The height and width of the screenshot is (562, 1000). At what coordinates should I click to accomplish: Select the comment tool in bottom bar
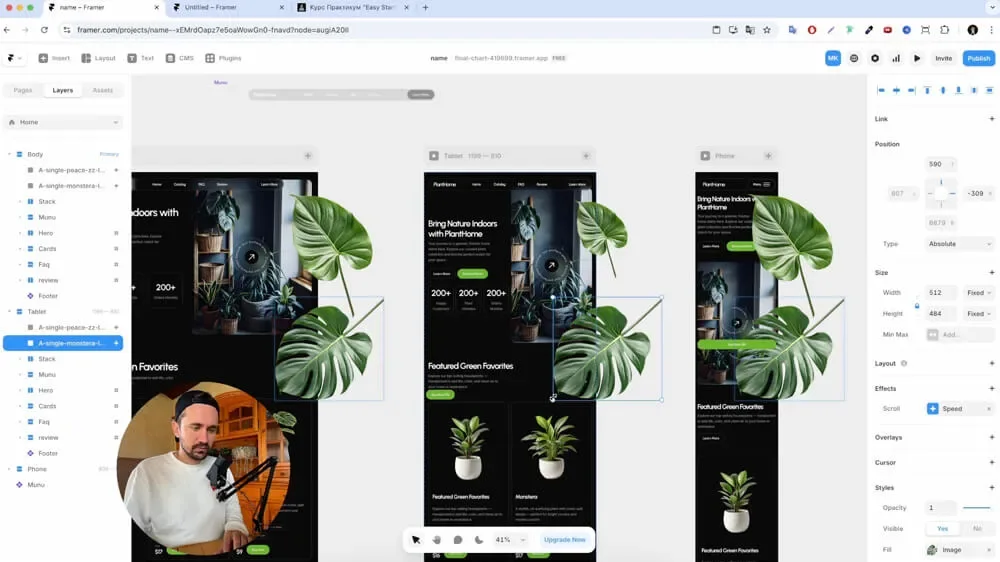(x=458, y=540)
